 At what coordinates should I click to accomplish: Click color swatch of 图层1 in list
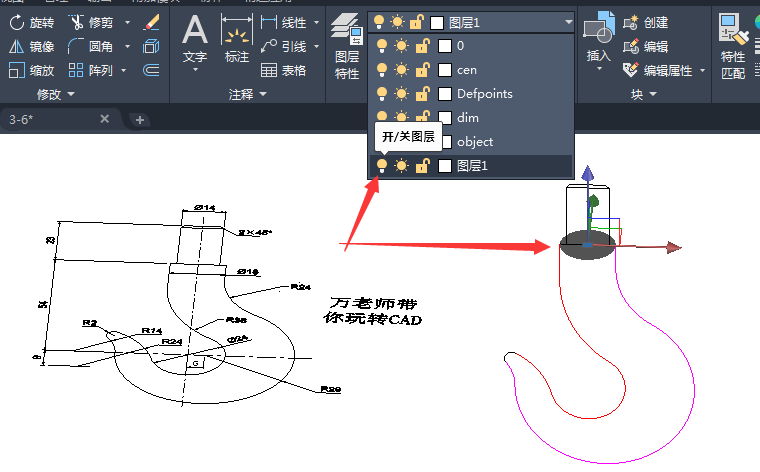click(x=445, y=166)
